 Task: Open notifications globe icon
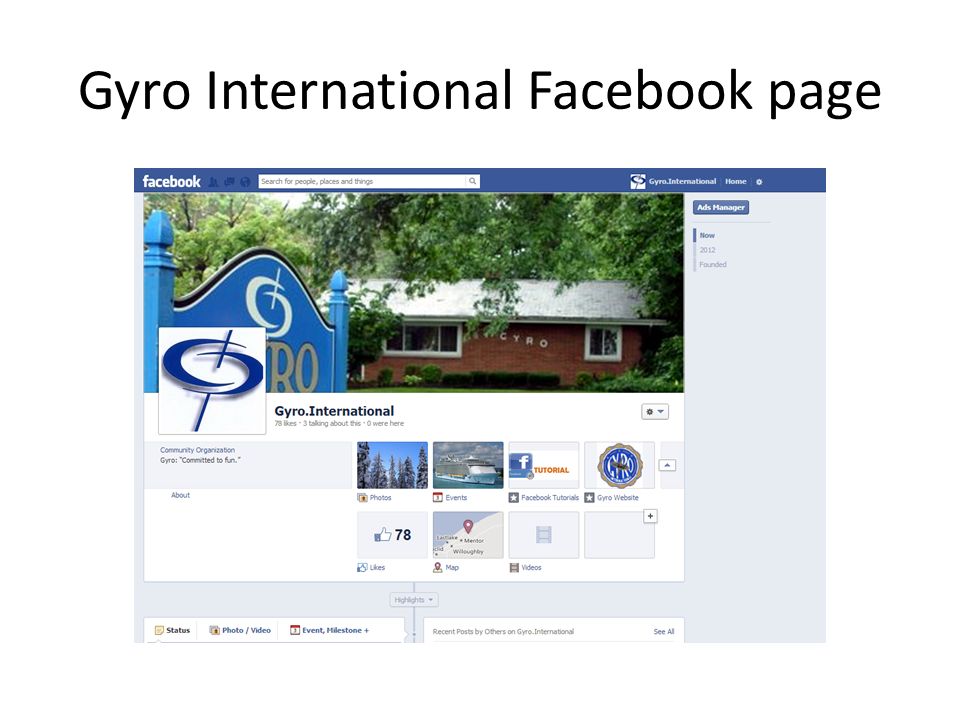245,182
